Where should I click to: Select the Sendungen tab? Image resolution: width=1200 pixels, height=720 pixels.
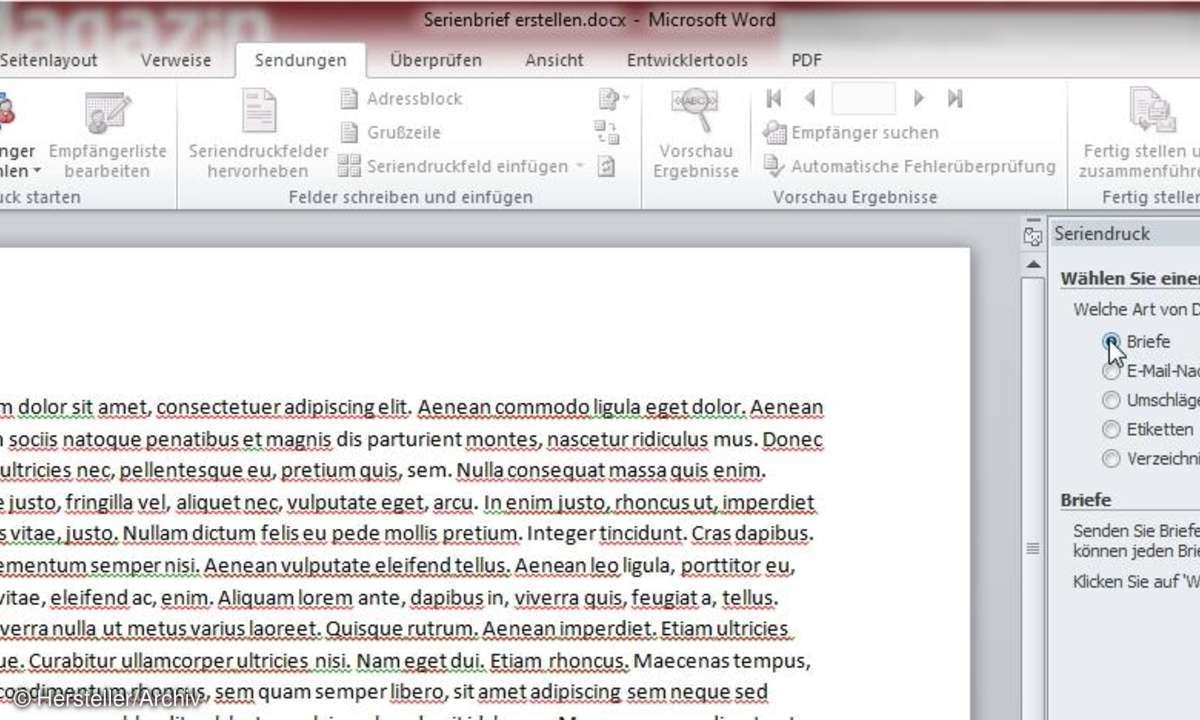(x=300, y=60)
